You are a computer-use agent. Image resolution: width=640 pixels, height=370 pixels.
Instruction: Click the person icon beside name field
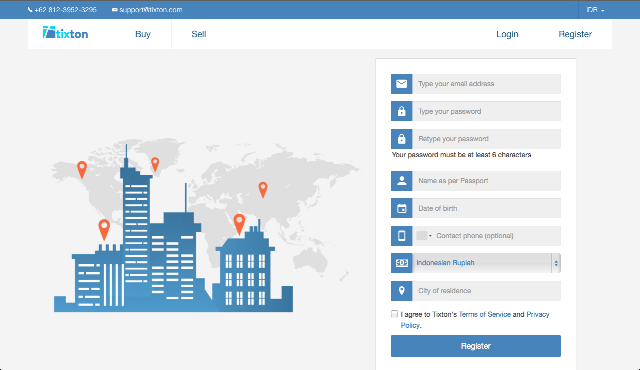(402, 181)
